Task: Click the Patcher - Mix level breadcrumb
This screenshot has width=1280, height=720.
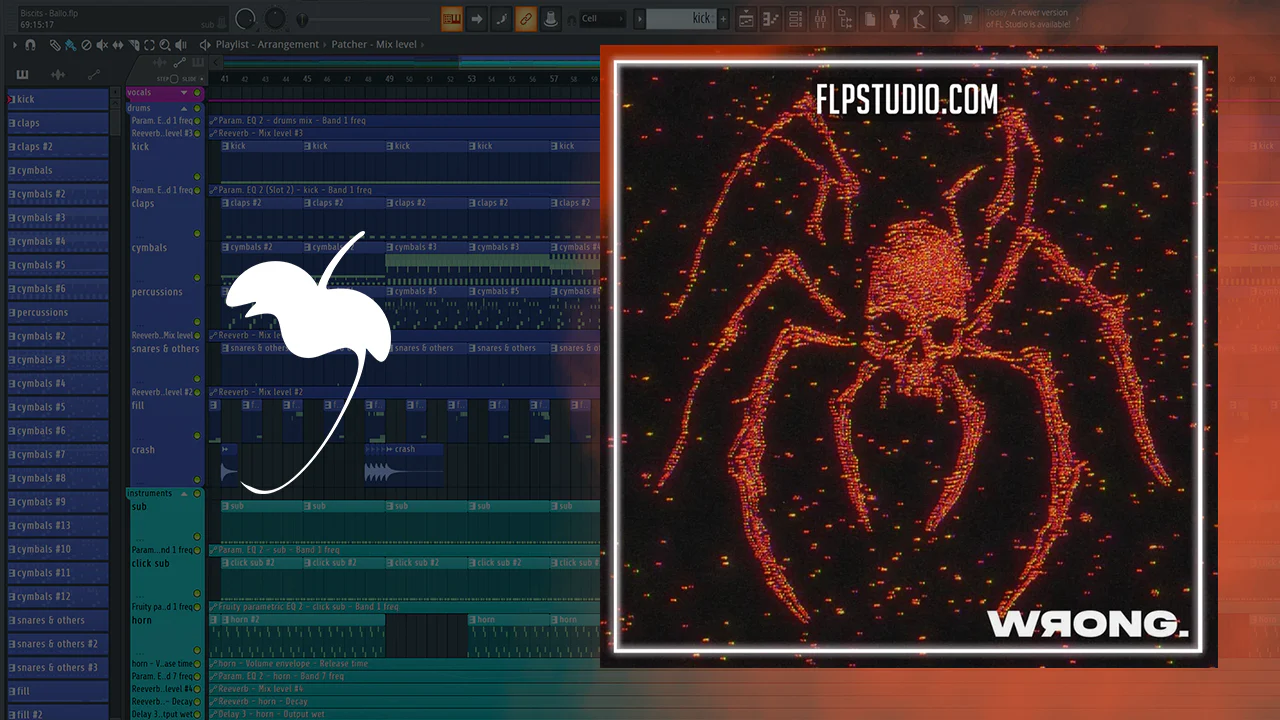Action: 375,45
